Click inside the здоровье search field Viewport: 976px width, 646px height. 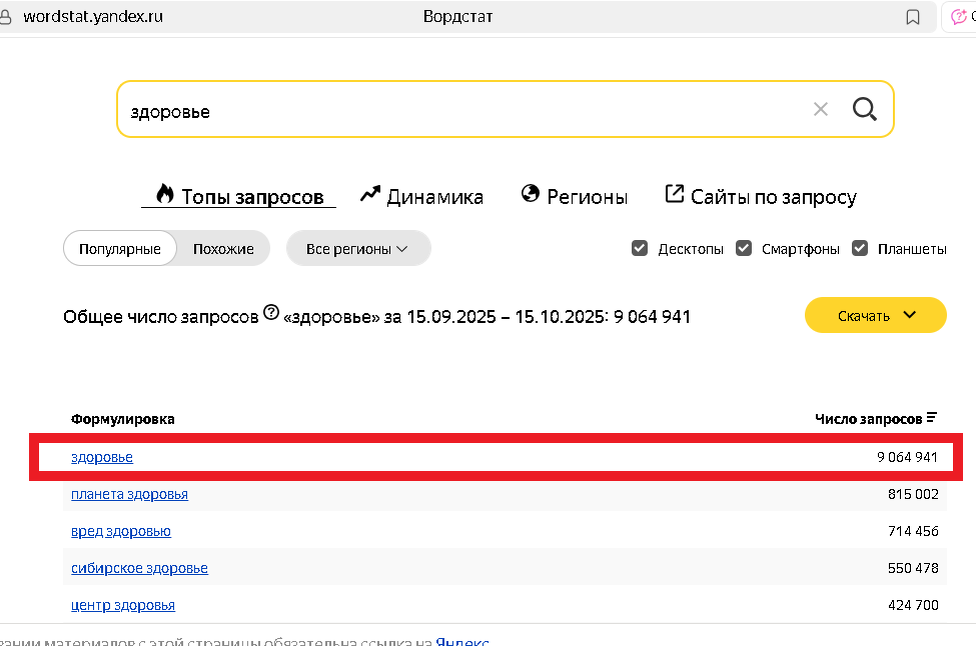(x=400, y=110)
